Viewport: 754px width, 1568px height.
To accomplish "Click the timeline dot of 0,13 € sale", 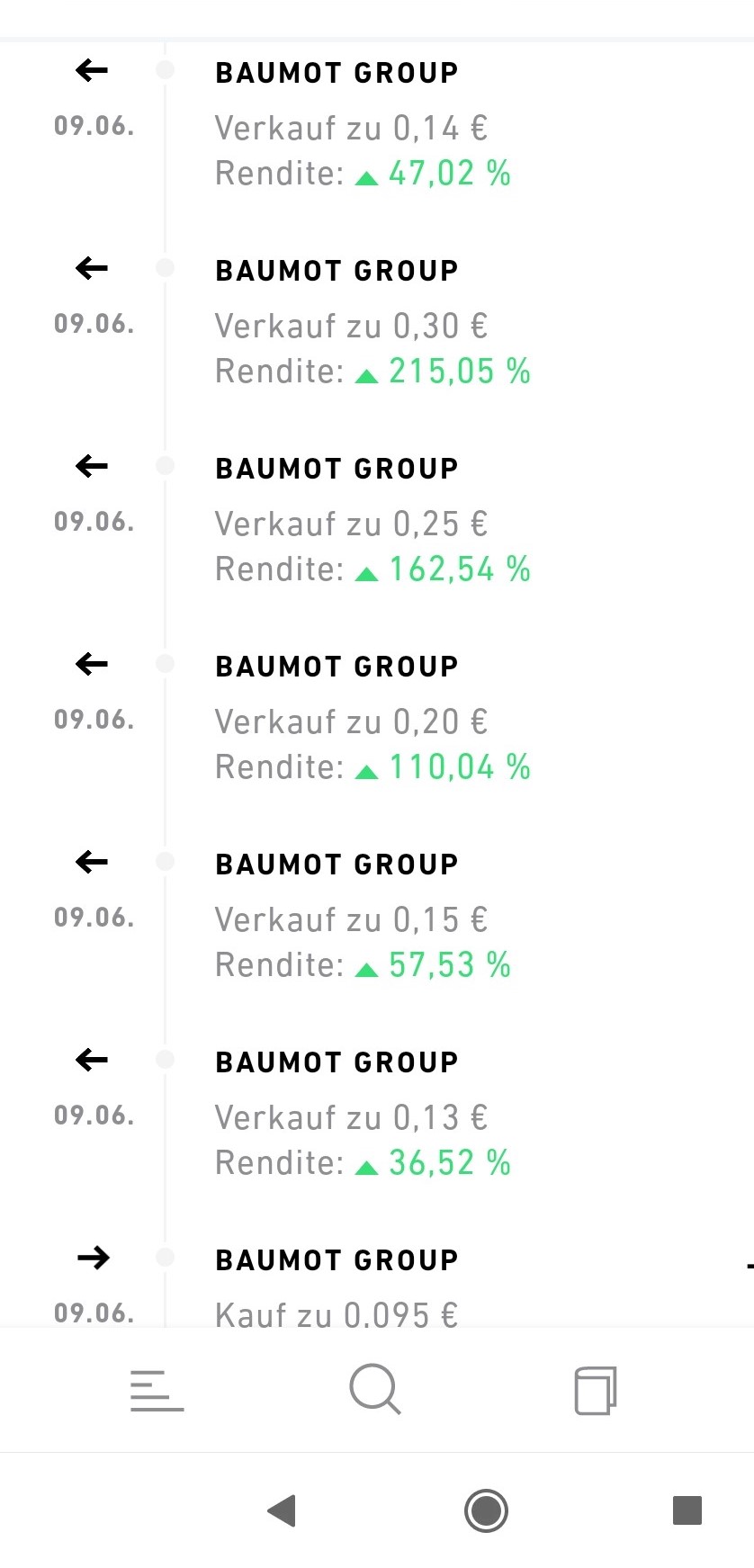I will click(x=166, y=1060).
